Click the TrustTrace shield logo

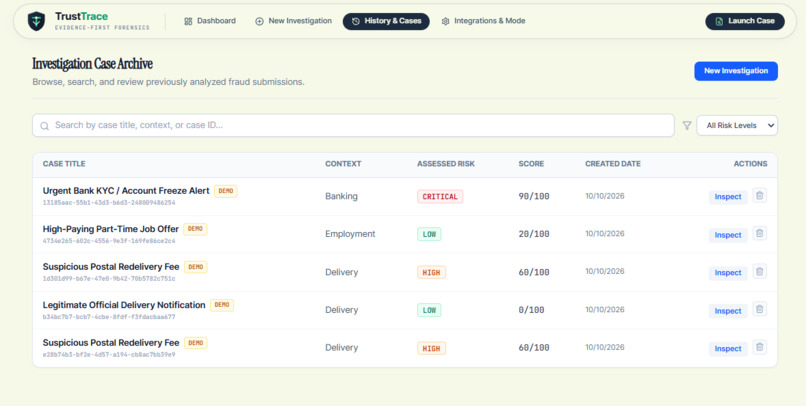point(36,21)
